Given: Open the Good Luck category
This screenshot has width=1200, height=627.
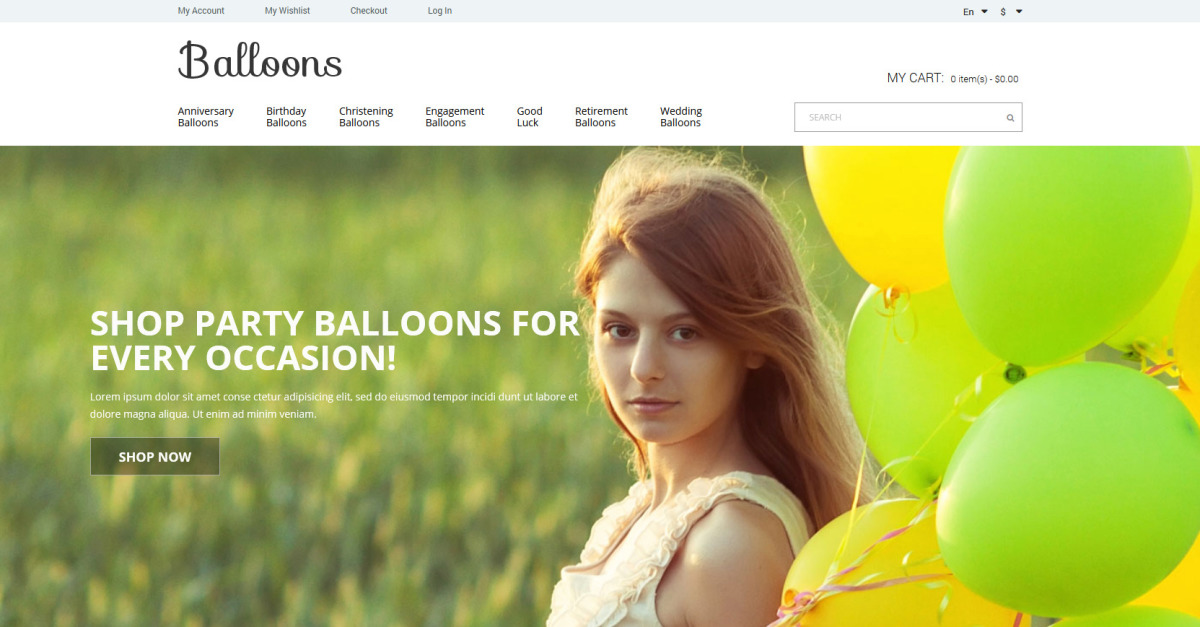Looking at the screenshot, I should click(x=529, y=117).
